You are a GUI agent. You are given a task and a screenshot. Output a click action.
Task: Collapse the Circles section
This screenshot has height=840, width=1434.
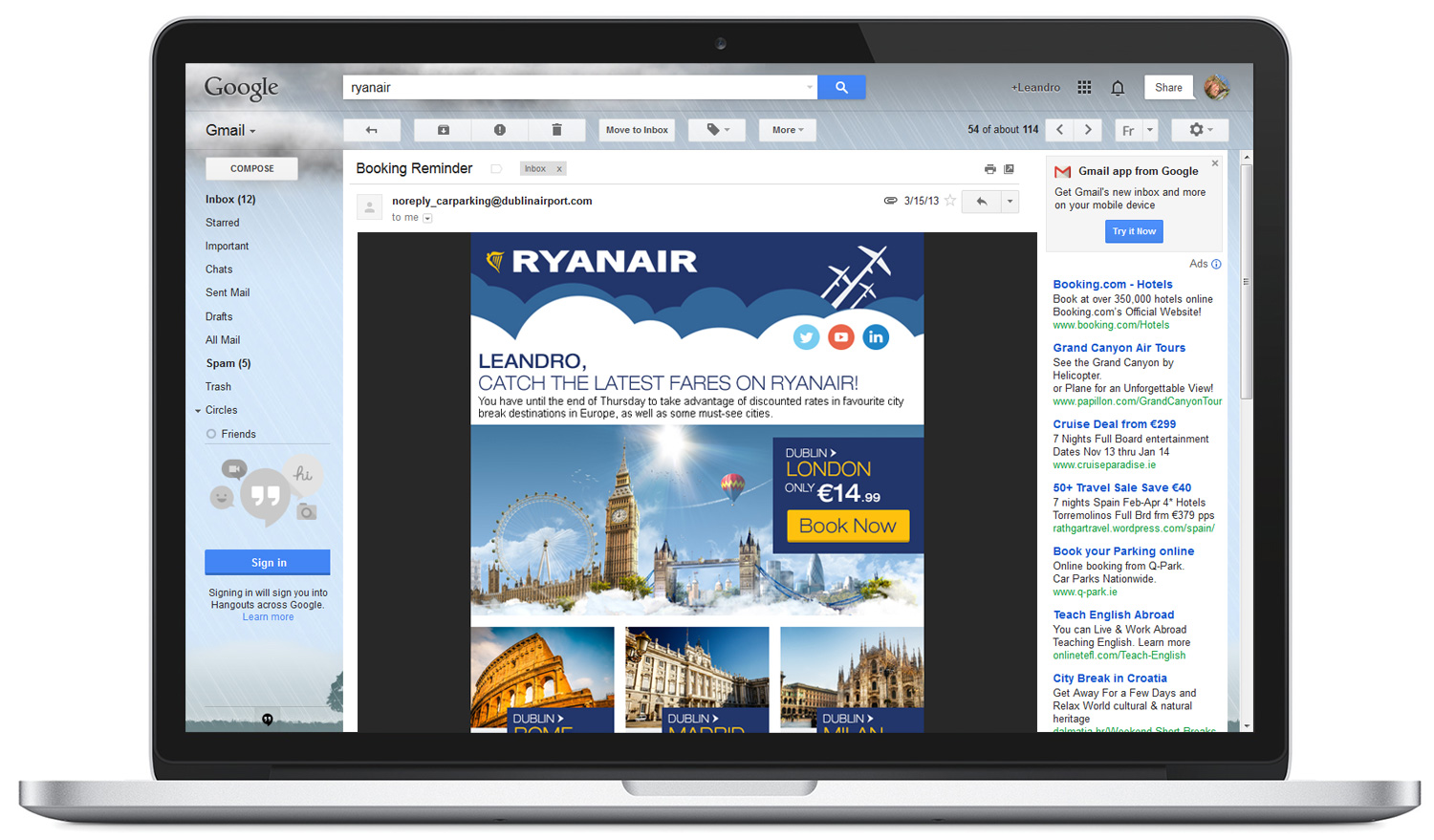click(198, 411)
